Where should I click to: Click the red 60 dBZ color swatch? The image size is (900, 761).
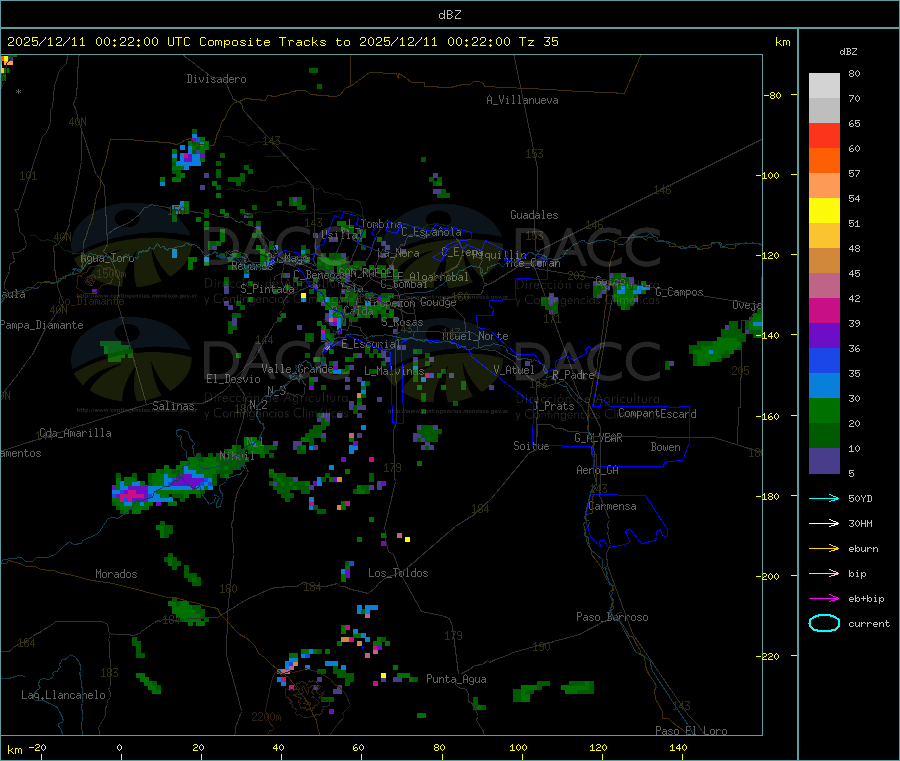[824, 135]
